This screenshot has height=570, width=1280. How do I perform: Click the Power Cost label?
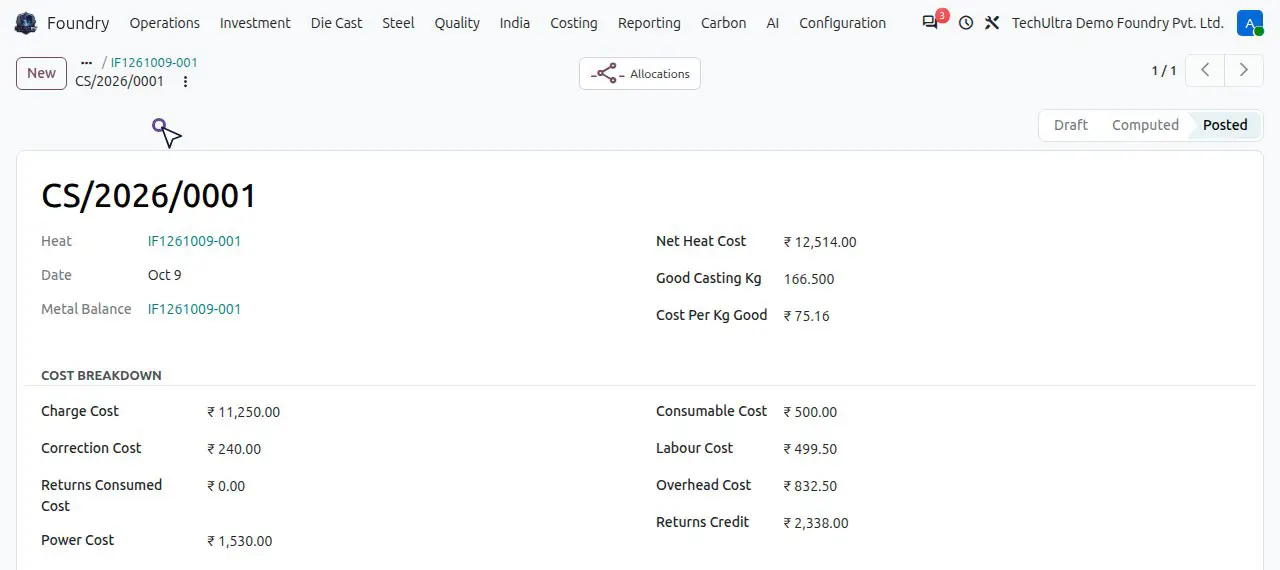(77, 540)
